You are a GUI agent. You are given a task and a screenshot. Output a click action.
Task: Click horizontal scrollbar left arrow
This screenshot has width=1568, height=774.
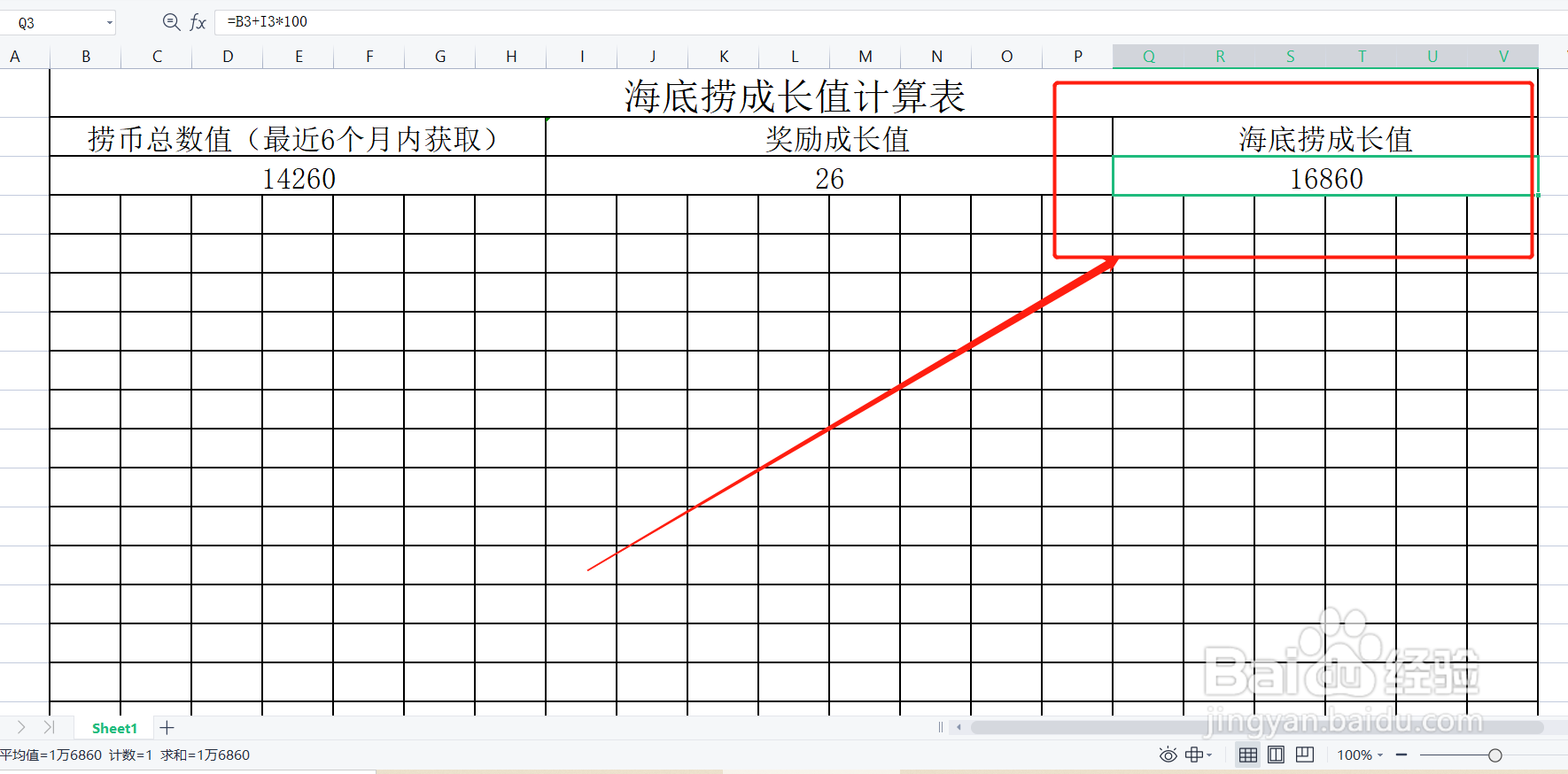point(959,727)
